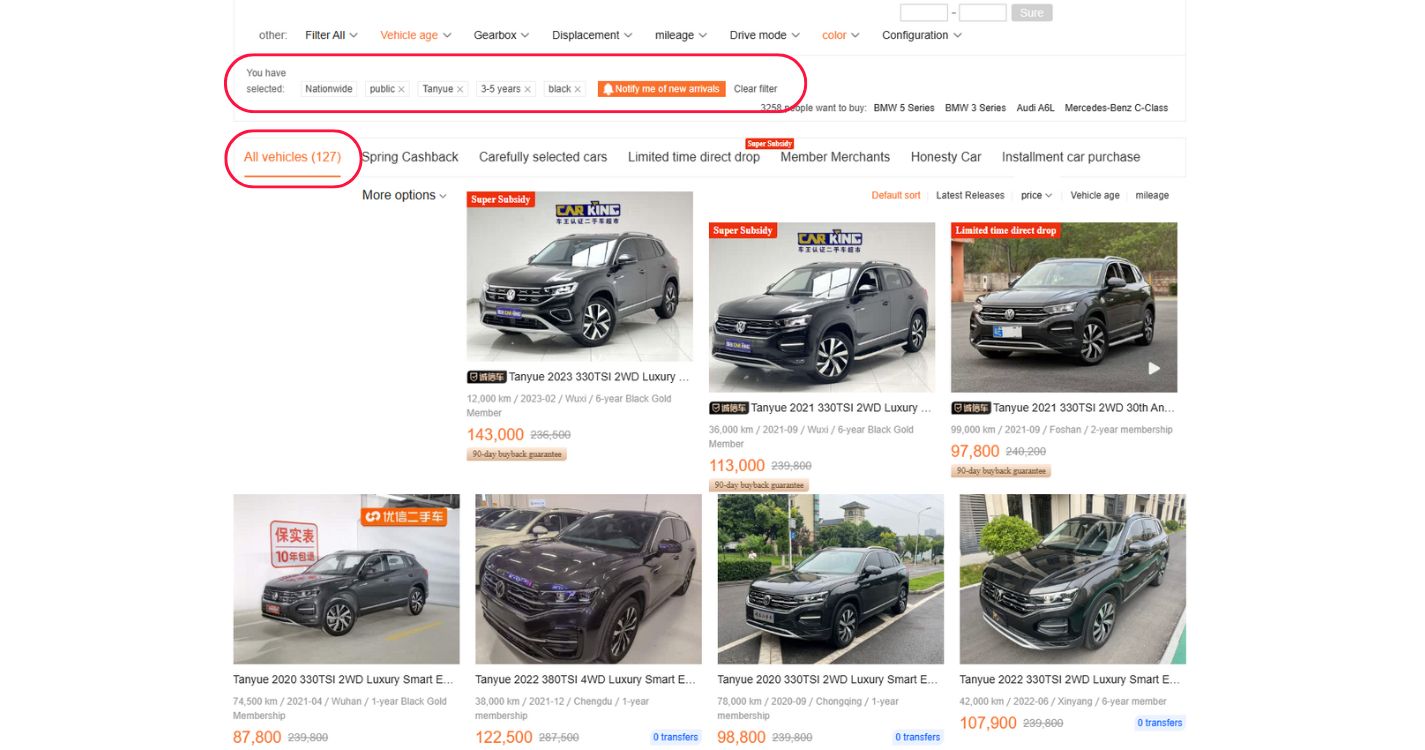Click the Nationwide filter tag

[x=329, y=89]
